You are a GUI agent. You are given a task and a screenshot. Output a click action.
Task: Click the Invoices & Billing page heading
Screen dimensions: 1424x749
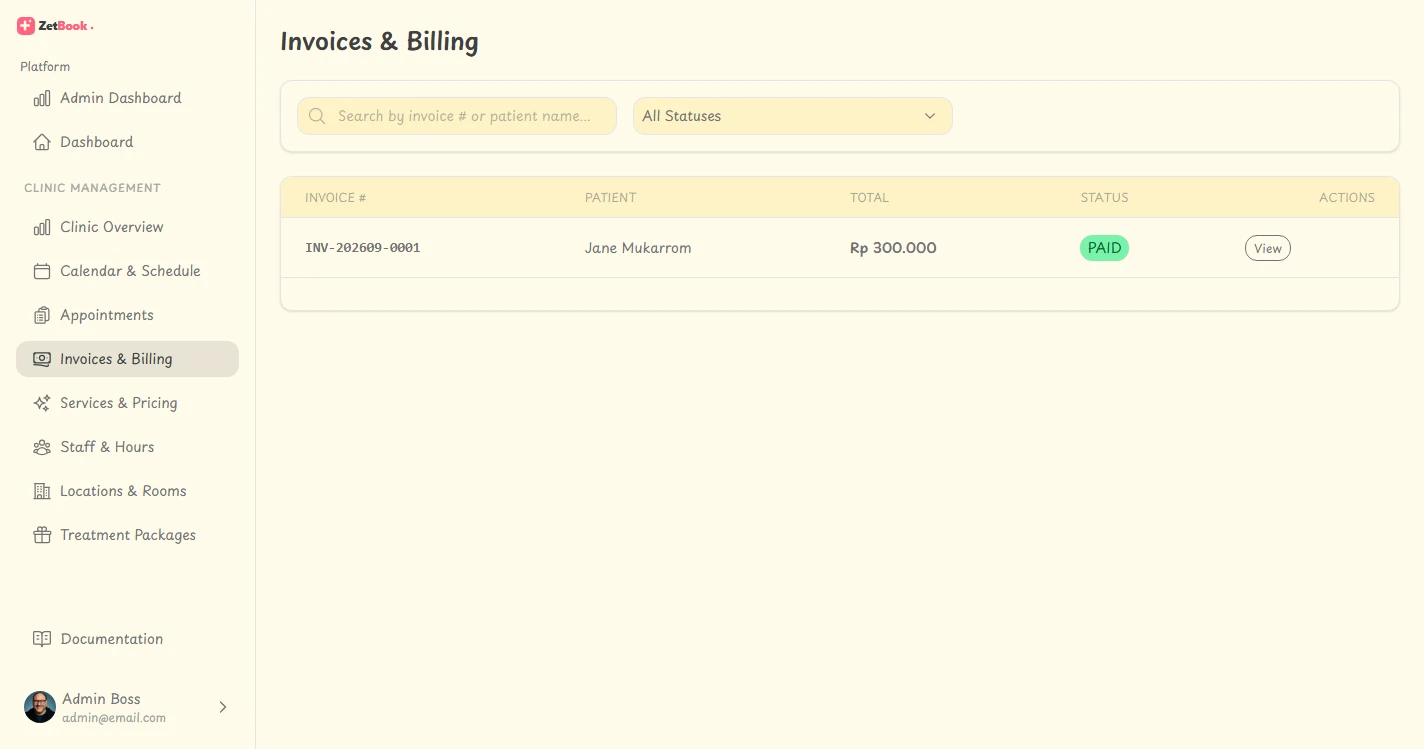[x=379, y=42]
